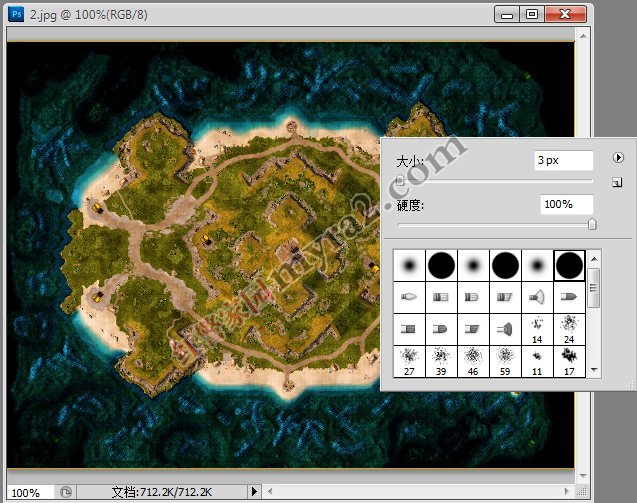This screenshot has height=503, width=637.
Task: Pick the spatter brush labeled 59
Action: 505,362
